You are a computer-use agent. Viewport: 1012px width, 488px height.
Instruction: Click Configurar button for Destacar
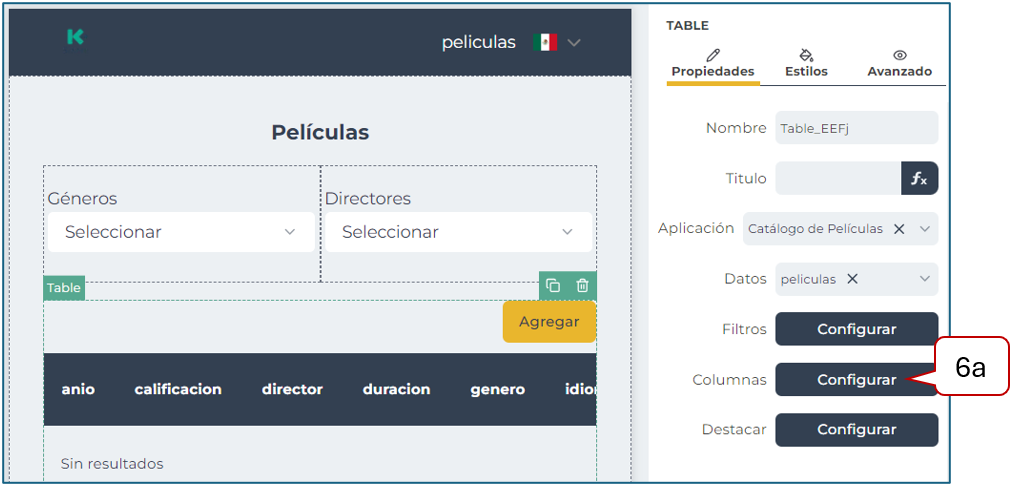[x=856, y=429]
